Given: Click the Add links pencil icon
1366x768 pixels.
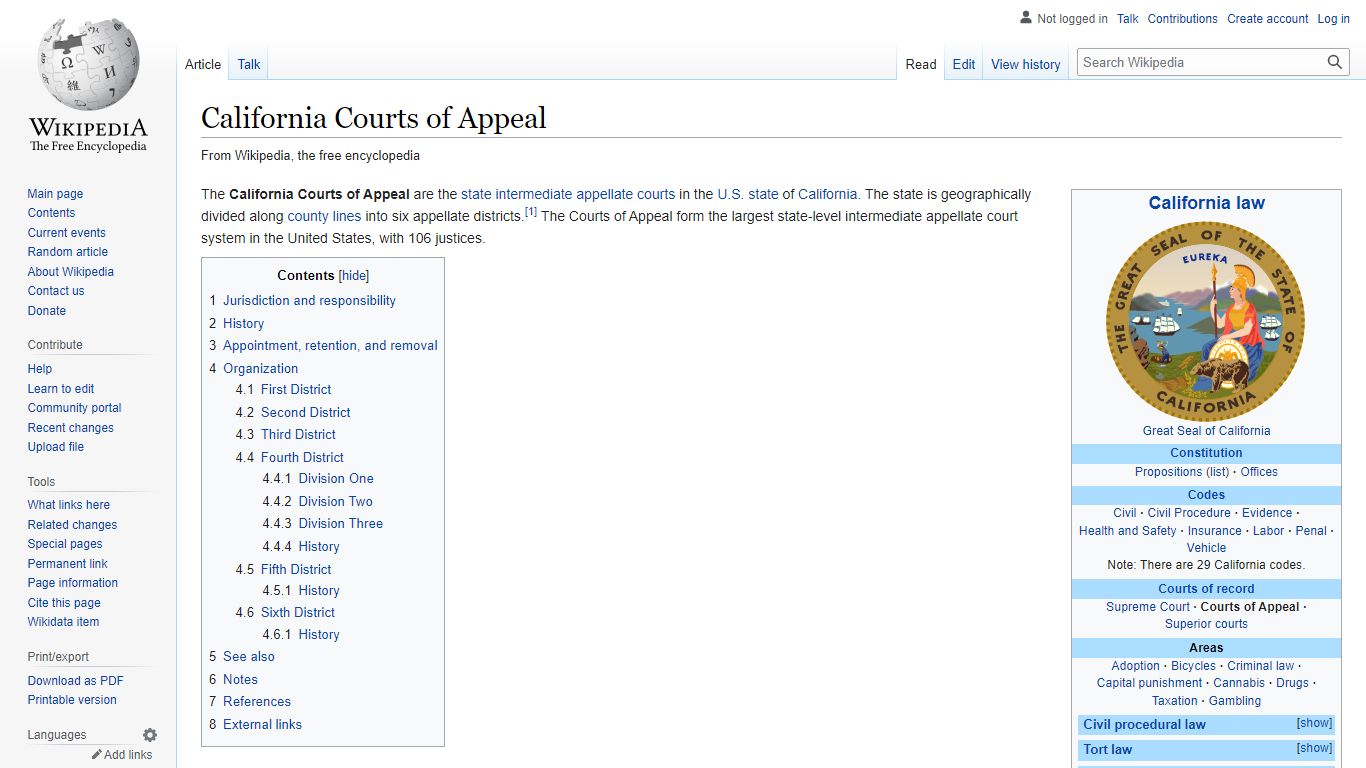Looking at the screenshot, I should pyautogui.click(x=97, y=755).
